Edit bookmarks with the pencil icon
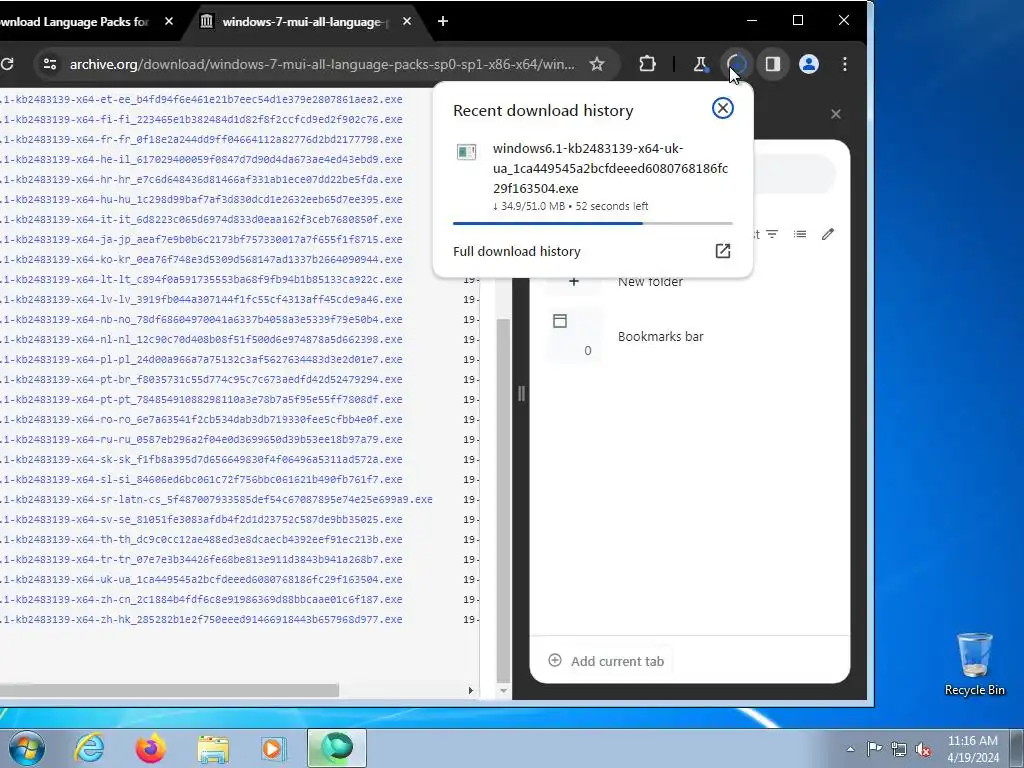The width and height of the screenshot is (1024, 768). (x=827, y=234)
